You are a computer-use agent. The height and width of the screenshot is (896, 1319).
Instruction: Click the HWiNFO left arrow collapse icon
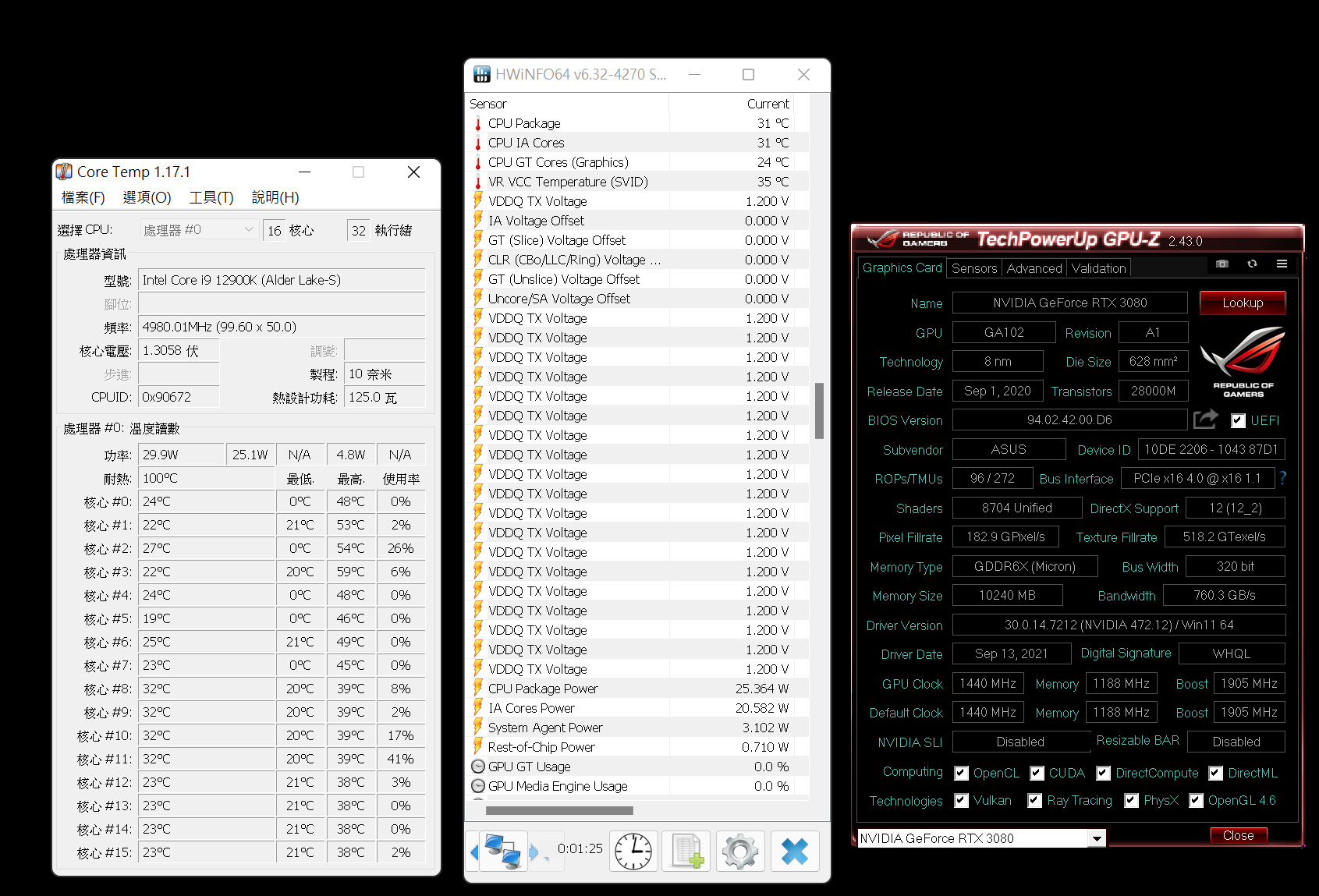point(474,852)
